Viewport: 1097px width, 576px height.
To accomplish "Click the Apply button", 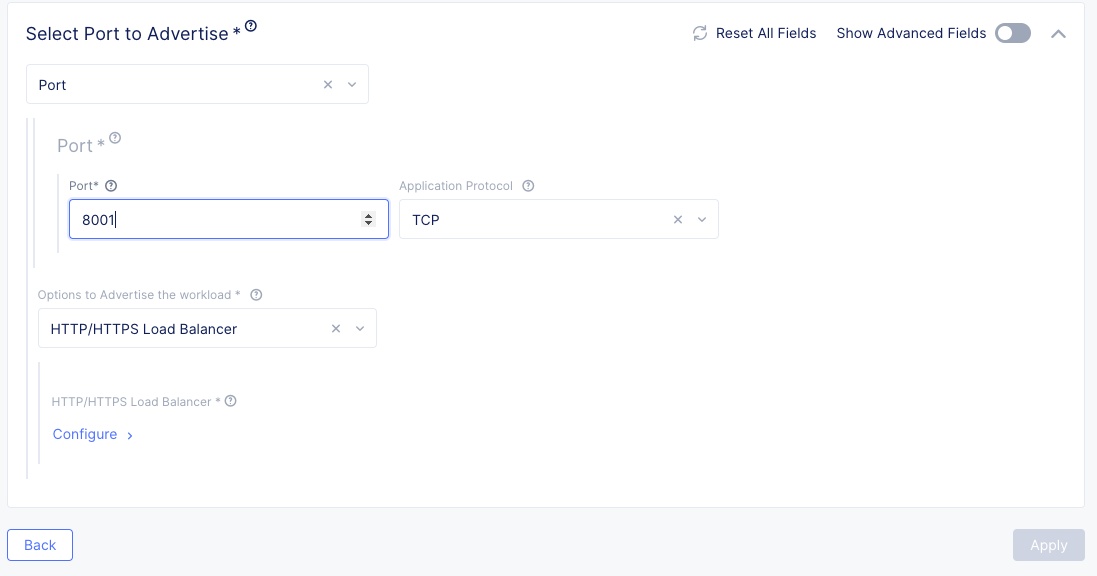I will [1048, 545].
